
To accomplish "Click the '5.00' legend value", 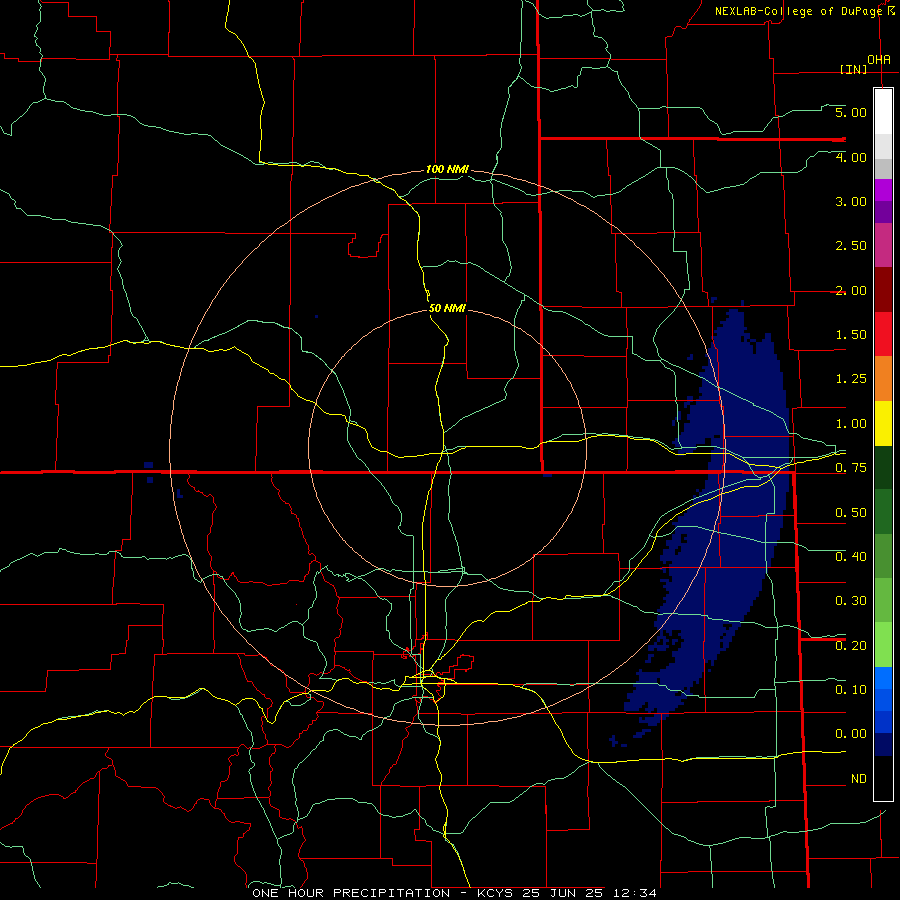I will [851, 112].
